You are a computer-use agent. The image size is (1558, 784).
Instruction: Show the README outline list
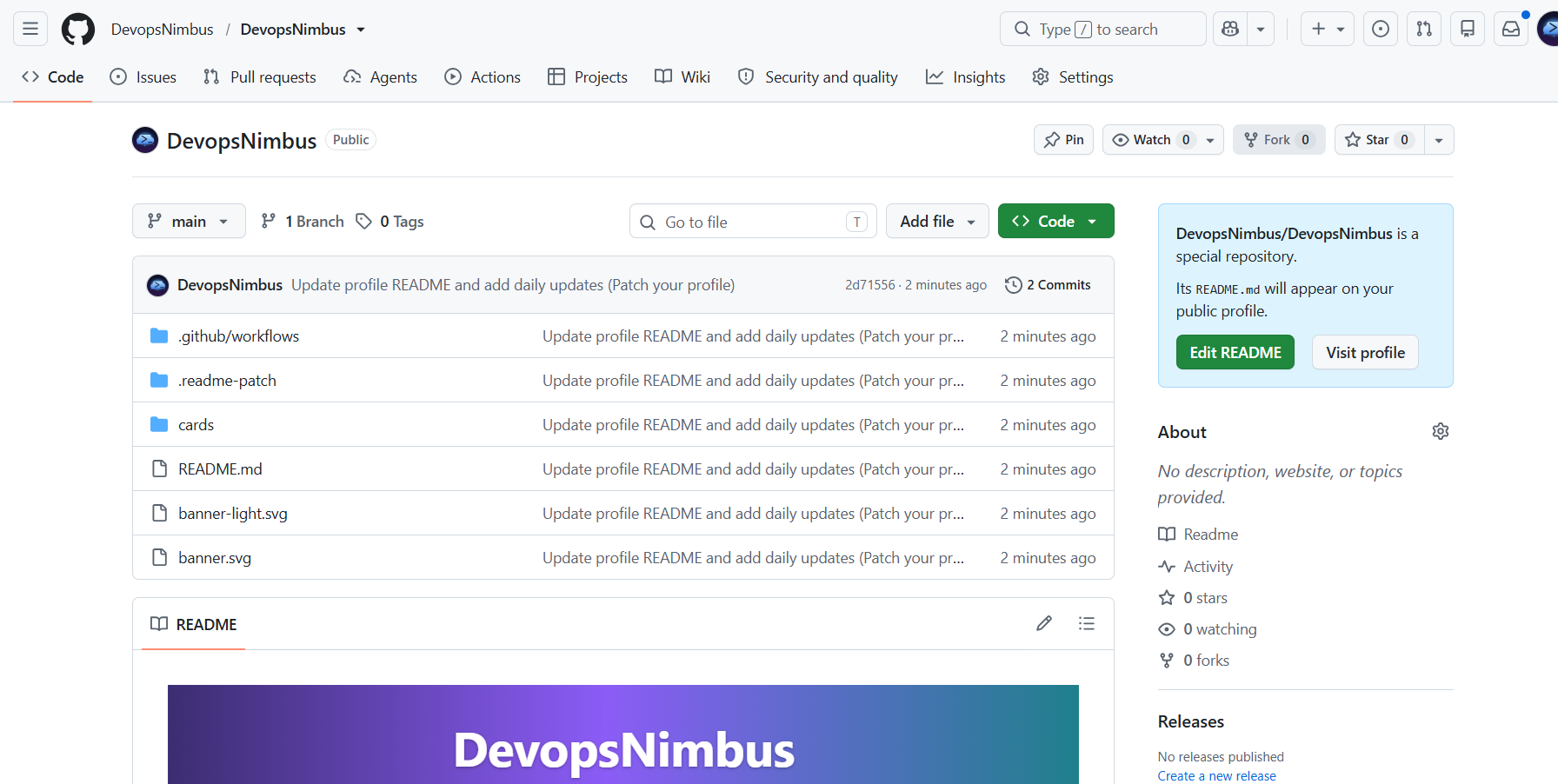click(1087, 623)
